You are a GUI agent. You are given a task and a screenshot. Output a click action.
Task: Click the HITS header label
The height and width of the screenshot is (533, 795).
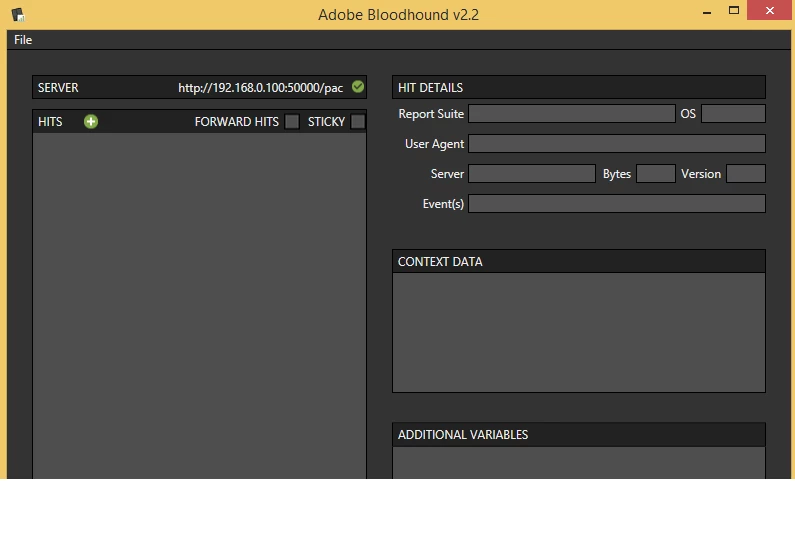pos(50,122)
